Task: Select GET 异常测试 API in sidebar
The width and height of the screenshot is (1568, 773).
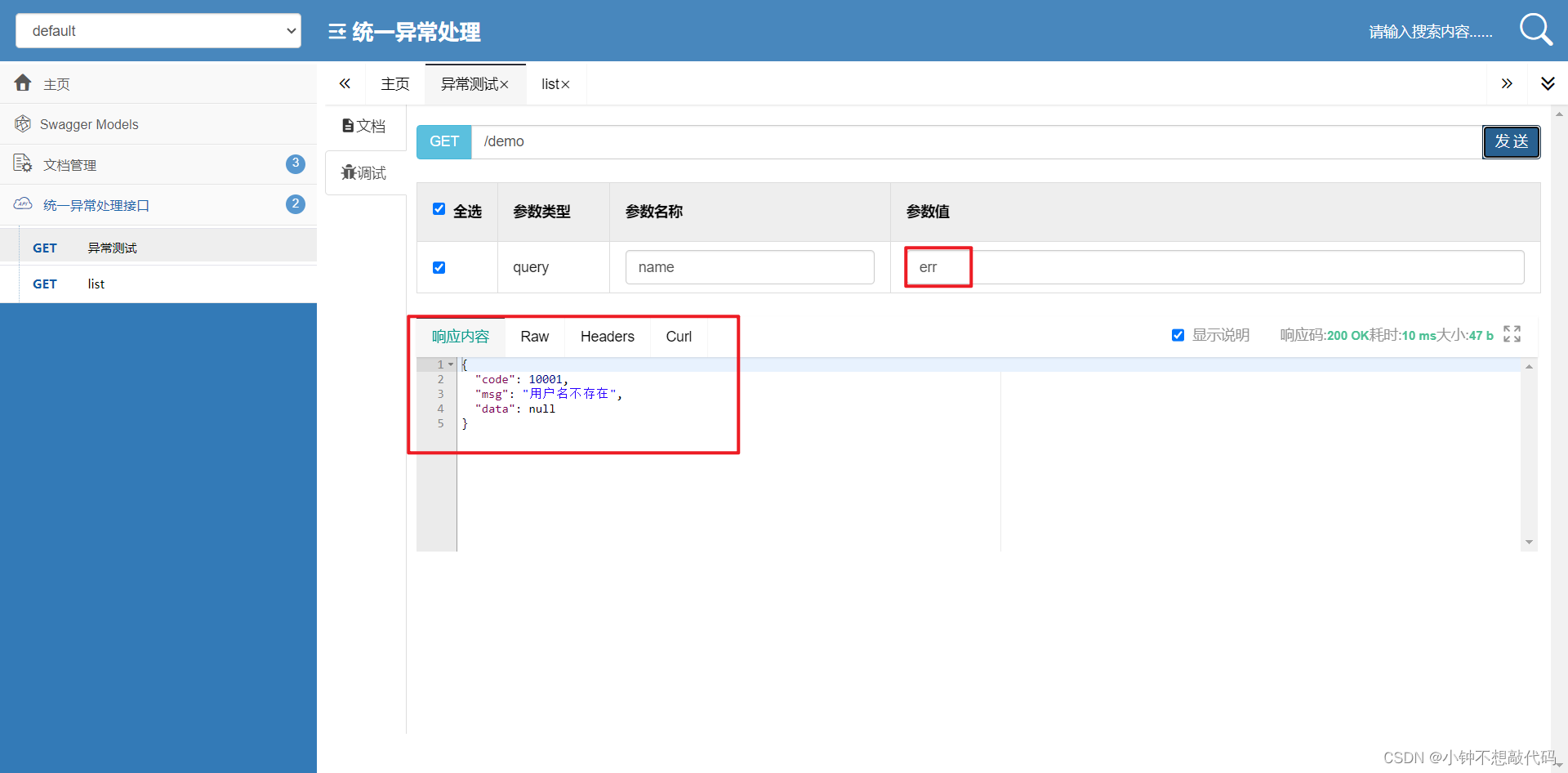Action: point(158,248)
